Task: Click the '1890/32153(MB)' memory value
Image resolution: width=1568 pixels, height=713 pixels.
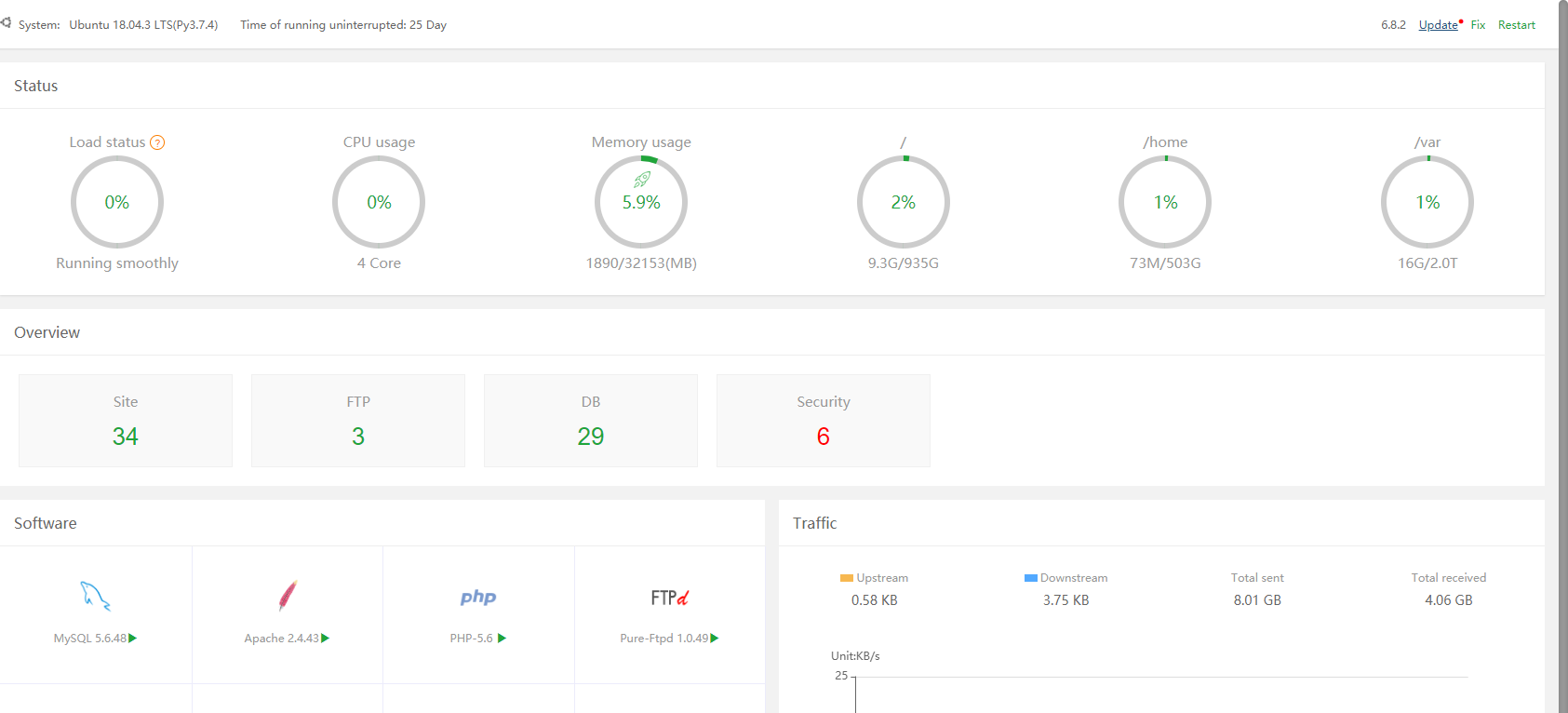Action: (x=641, y=263)
